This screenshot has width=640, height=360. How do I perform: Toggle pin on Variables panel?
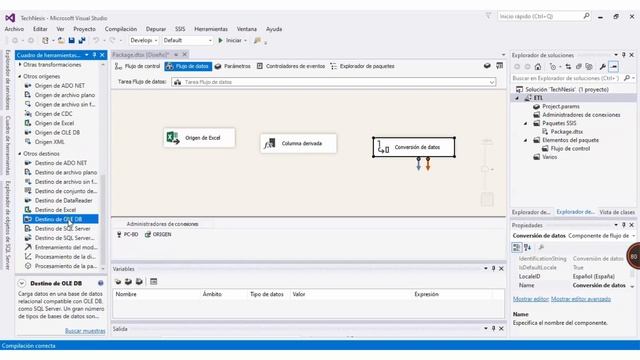[x=493, y=269]
